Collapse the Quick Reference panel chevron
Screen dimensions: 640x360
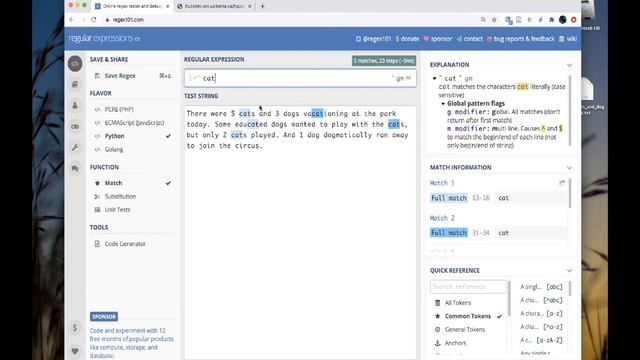(569, 271)
